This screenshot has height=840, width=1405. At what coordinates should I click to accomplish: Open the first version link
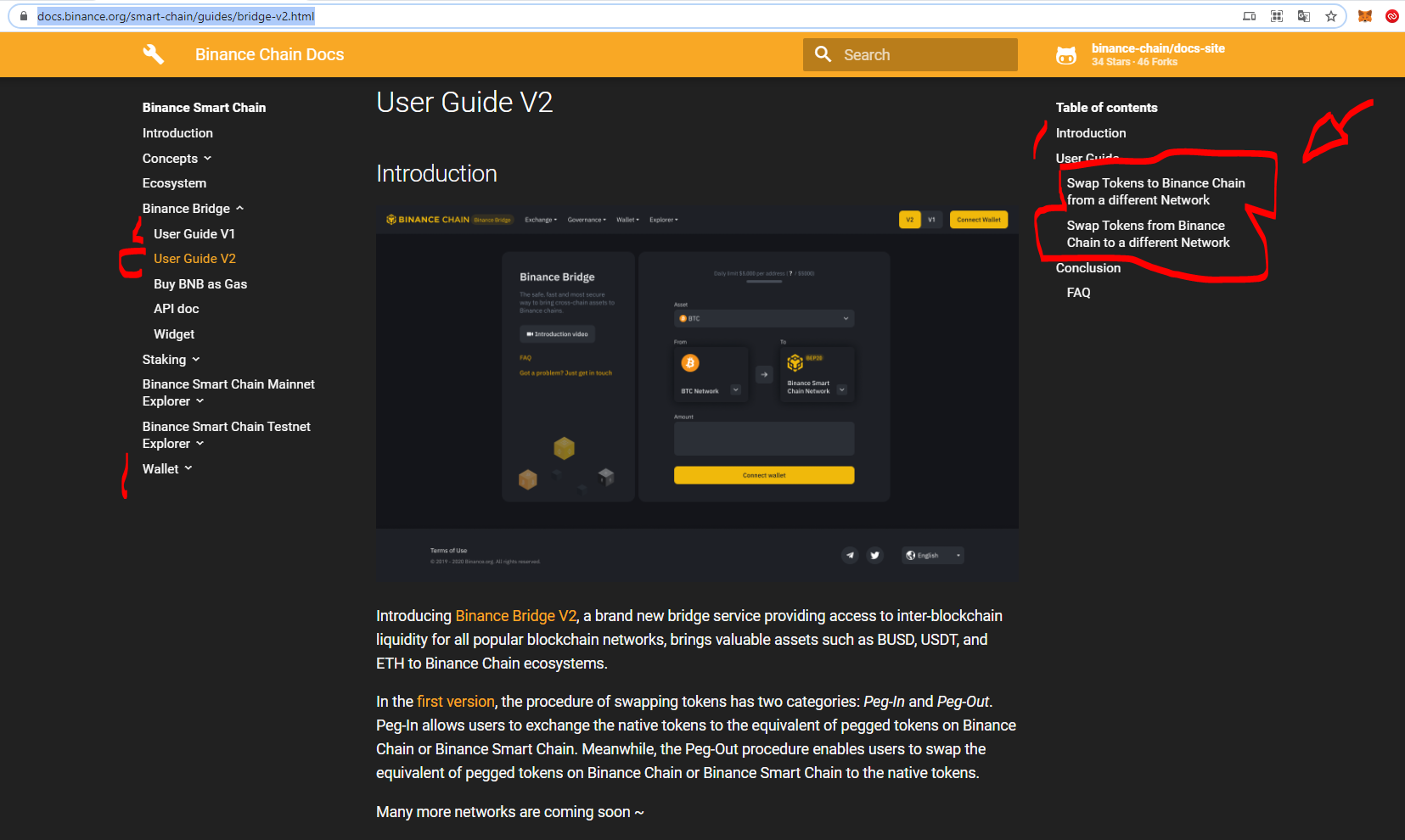pyautogui.click(x=456, y=702)
